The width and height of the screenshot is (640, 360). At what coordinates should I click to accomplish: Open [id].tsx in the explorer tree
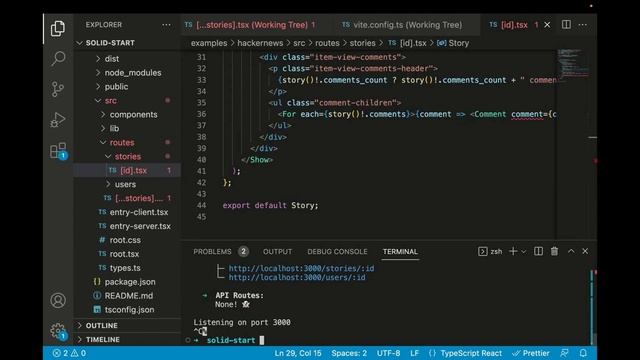coord(128,170)
